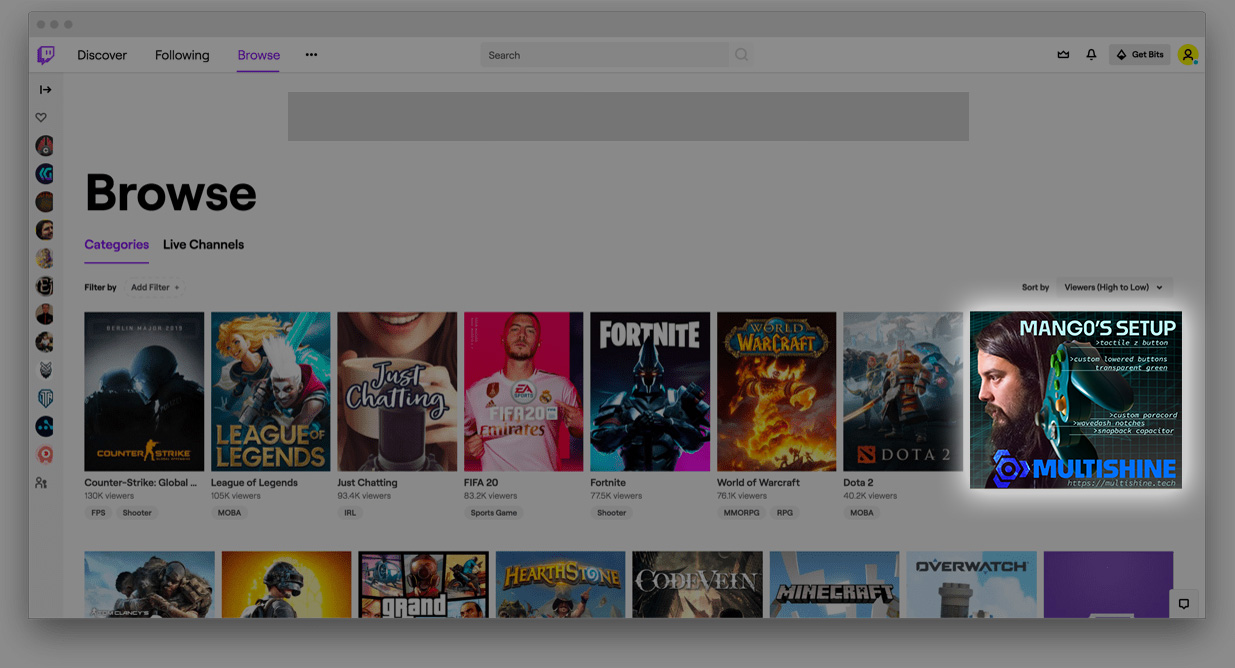This screenshot has width=1235, height=668.
Task: Click the heart followed-channels icon in the sidebar
Action: (41, 118)
